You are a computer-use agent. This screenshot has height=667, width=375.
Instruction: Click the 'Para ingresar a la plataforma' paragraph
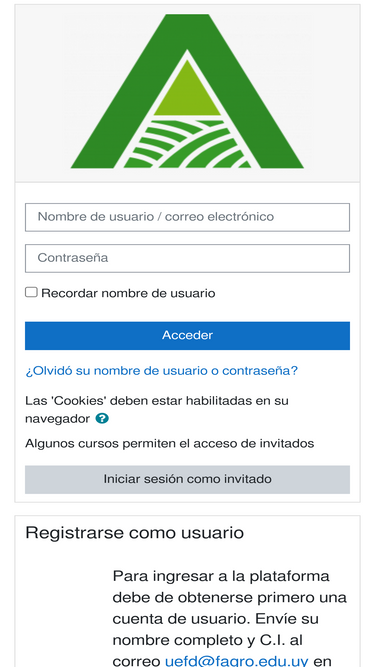230,619
